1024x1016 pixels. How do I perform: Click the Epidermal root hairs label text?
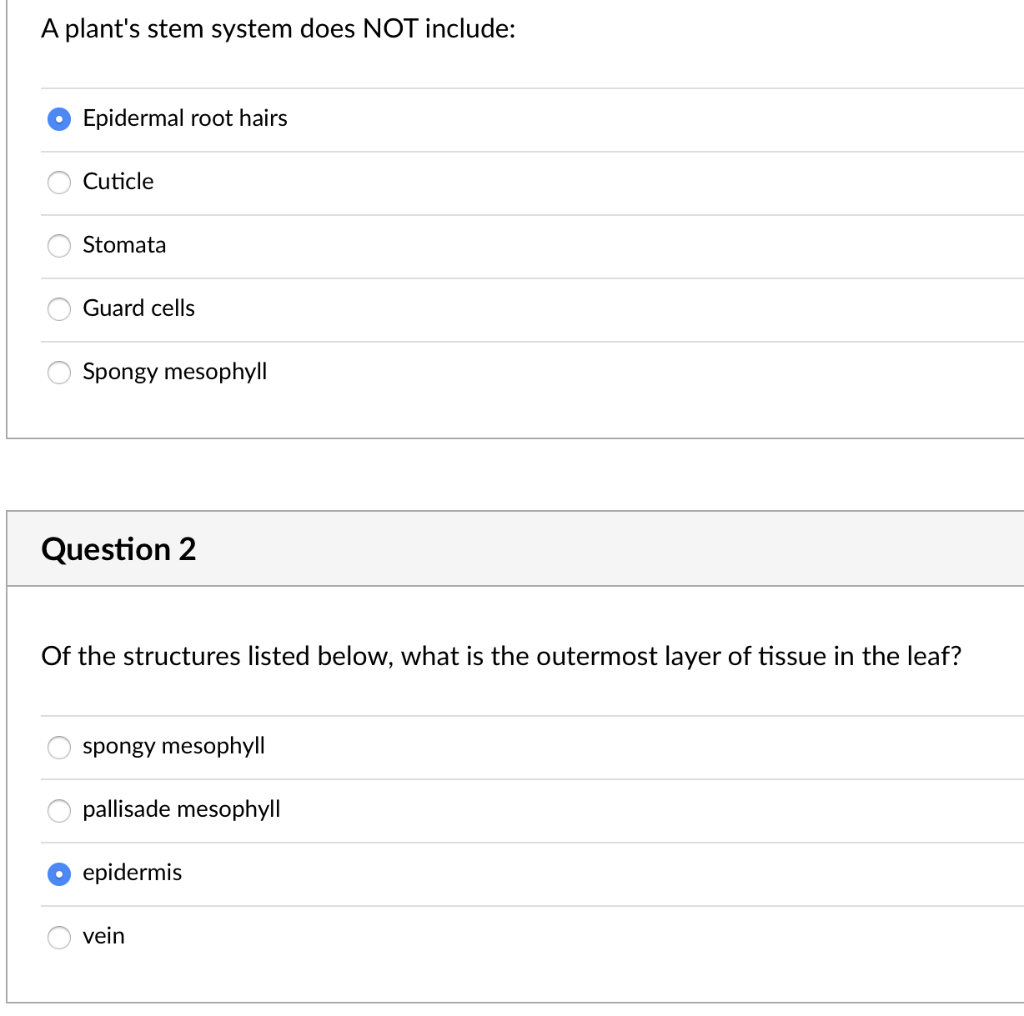185,118
